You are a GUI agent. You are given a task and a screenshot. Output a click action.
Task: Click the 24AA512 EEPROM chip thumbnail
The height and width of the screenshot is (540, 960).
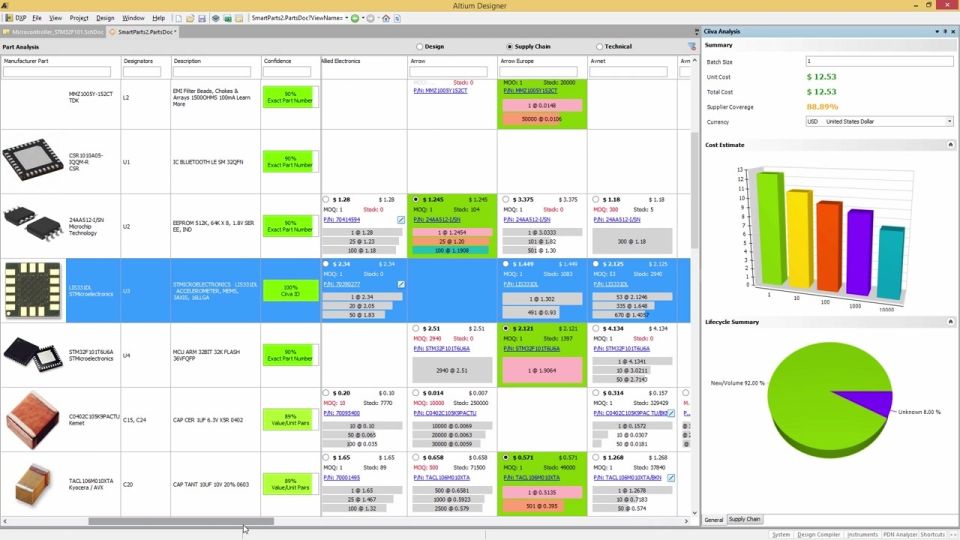32,224
